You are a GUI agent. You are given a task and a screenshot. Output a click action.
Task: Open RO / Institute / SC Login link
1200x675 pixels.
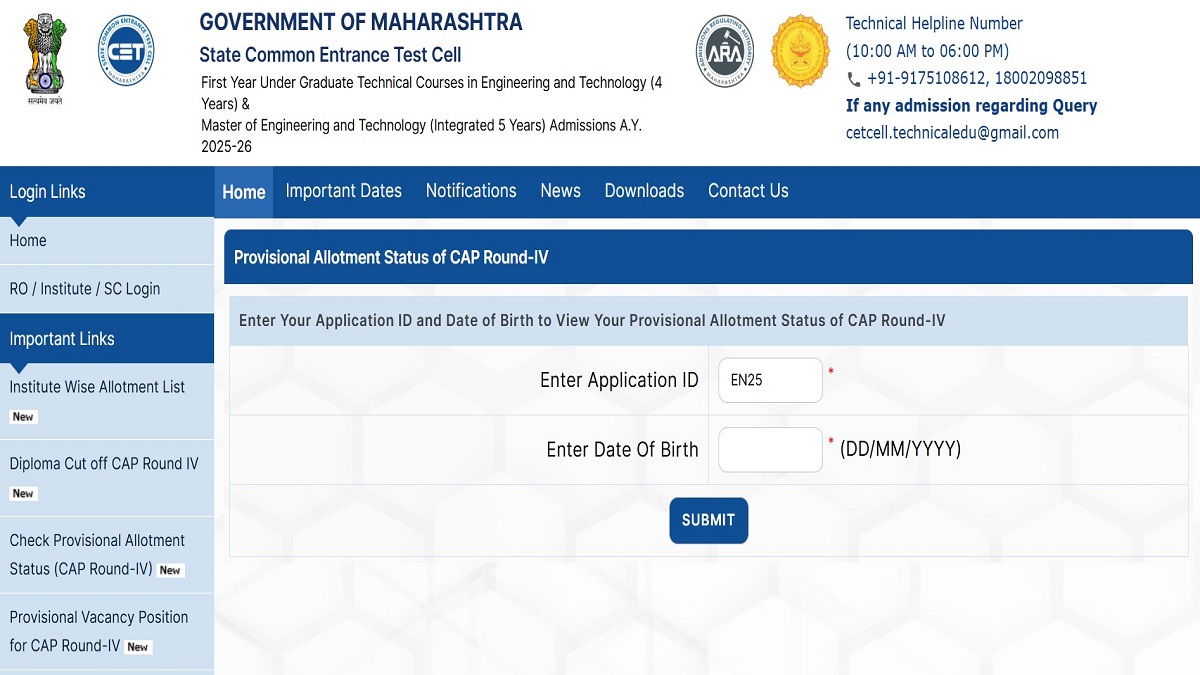(x=85, y=289)
